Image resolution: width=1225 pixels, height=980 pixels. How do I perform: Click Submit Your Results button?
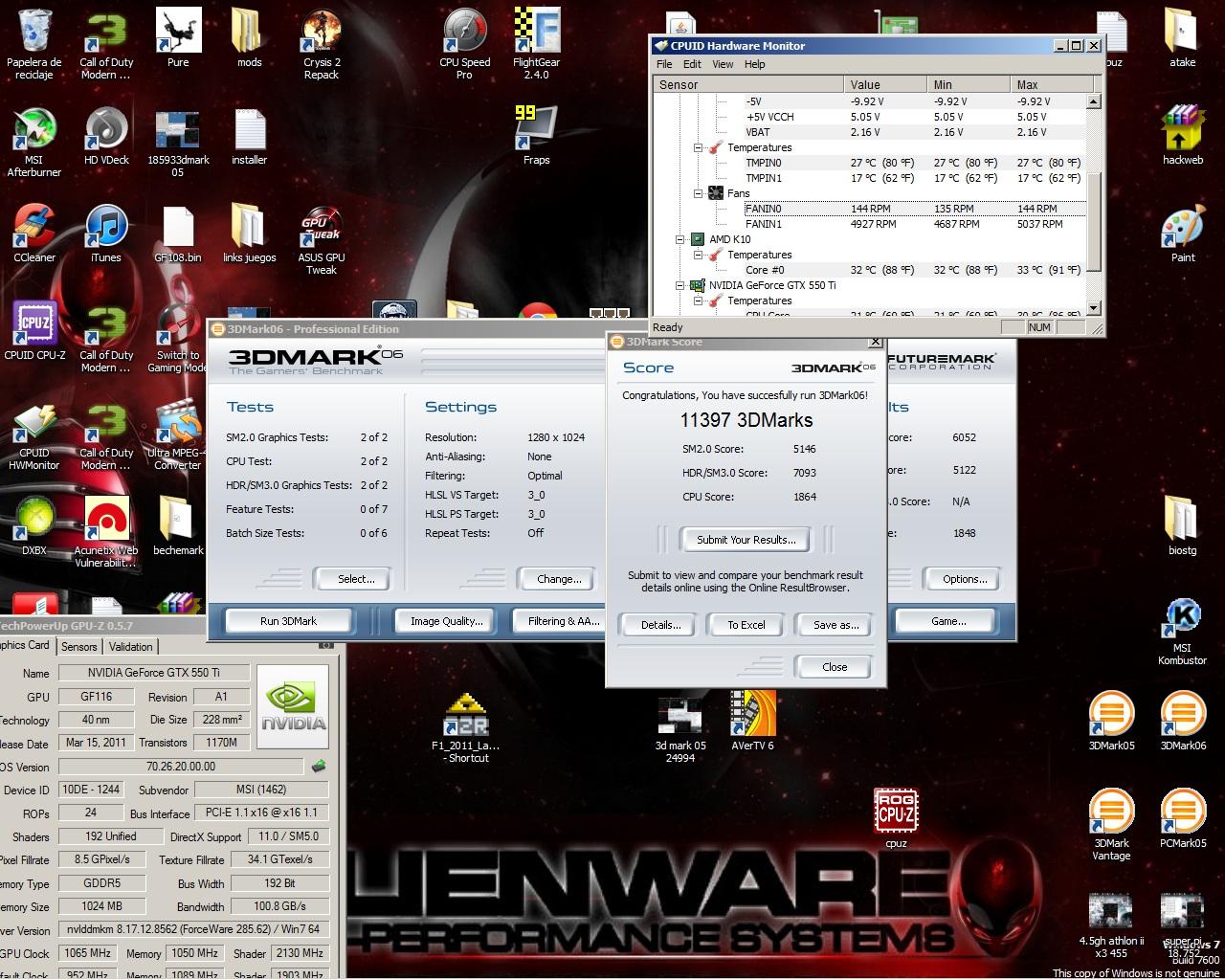pyautogui.click(x=746, y=540)
